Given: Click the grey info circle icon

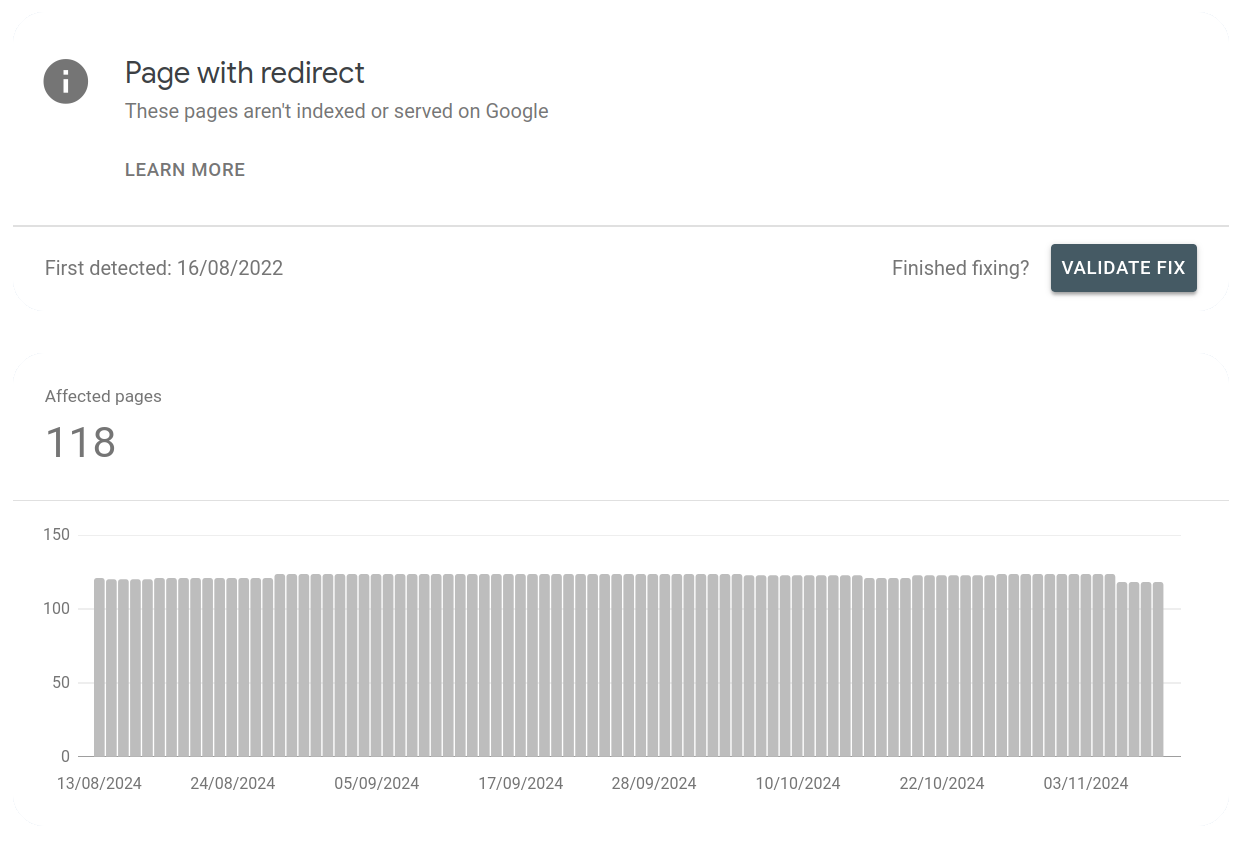Looking at the screenshot, I should click(66, 81).
